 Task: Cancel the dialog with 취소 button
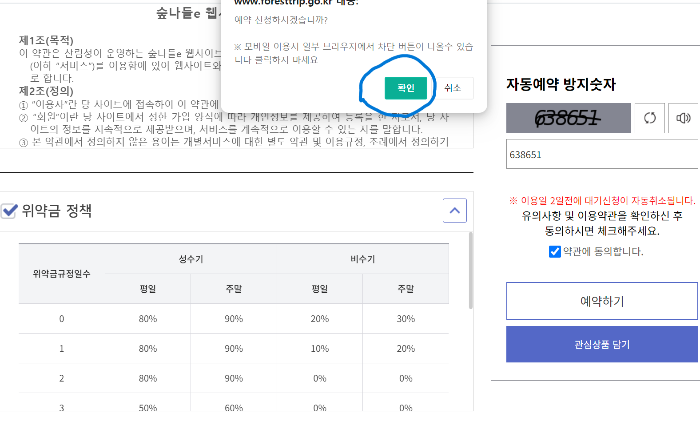point(452,88)
